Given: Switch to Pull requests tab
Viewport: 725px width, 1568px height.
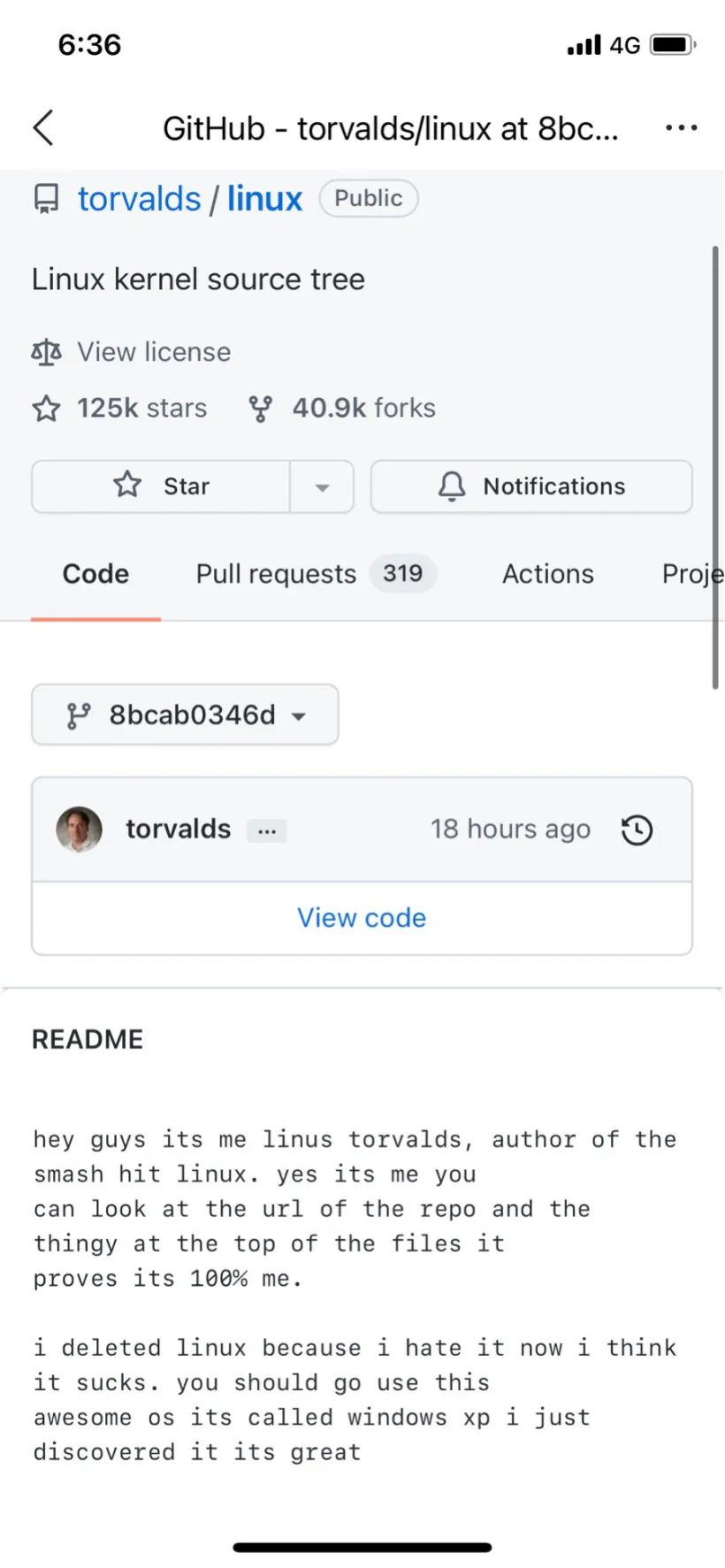Looking at the screenshot, I should click(316, 574).
